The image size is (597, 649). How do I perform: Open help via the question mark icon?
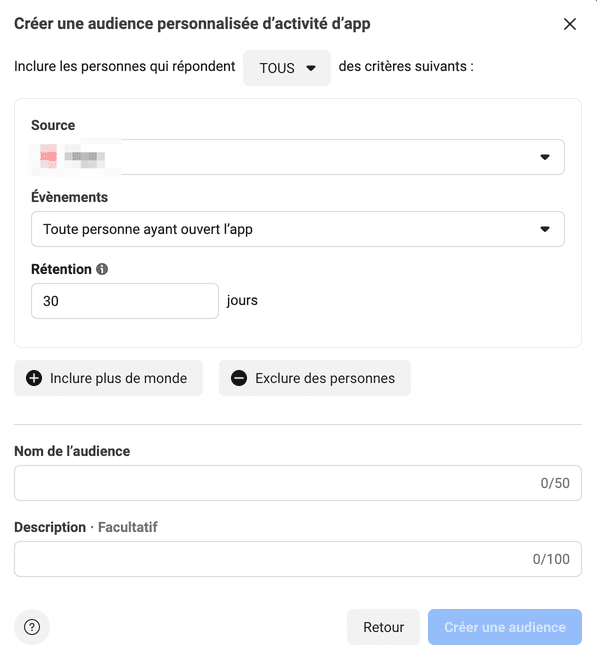pyautogui.click(x=32, y=627)
